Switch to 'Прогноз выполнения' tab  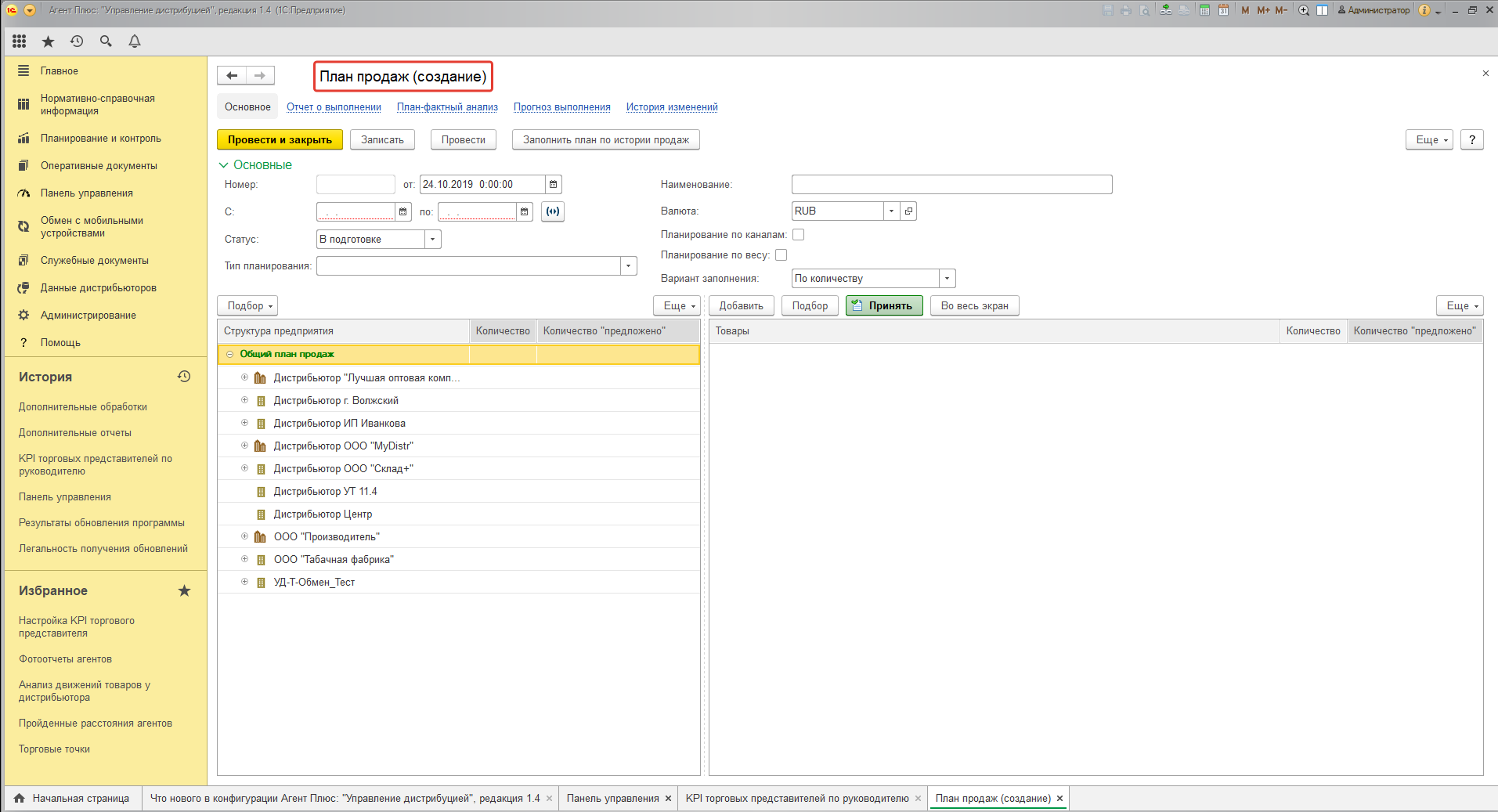562,107
